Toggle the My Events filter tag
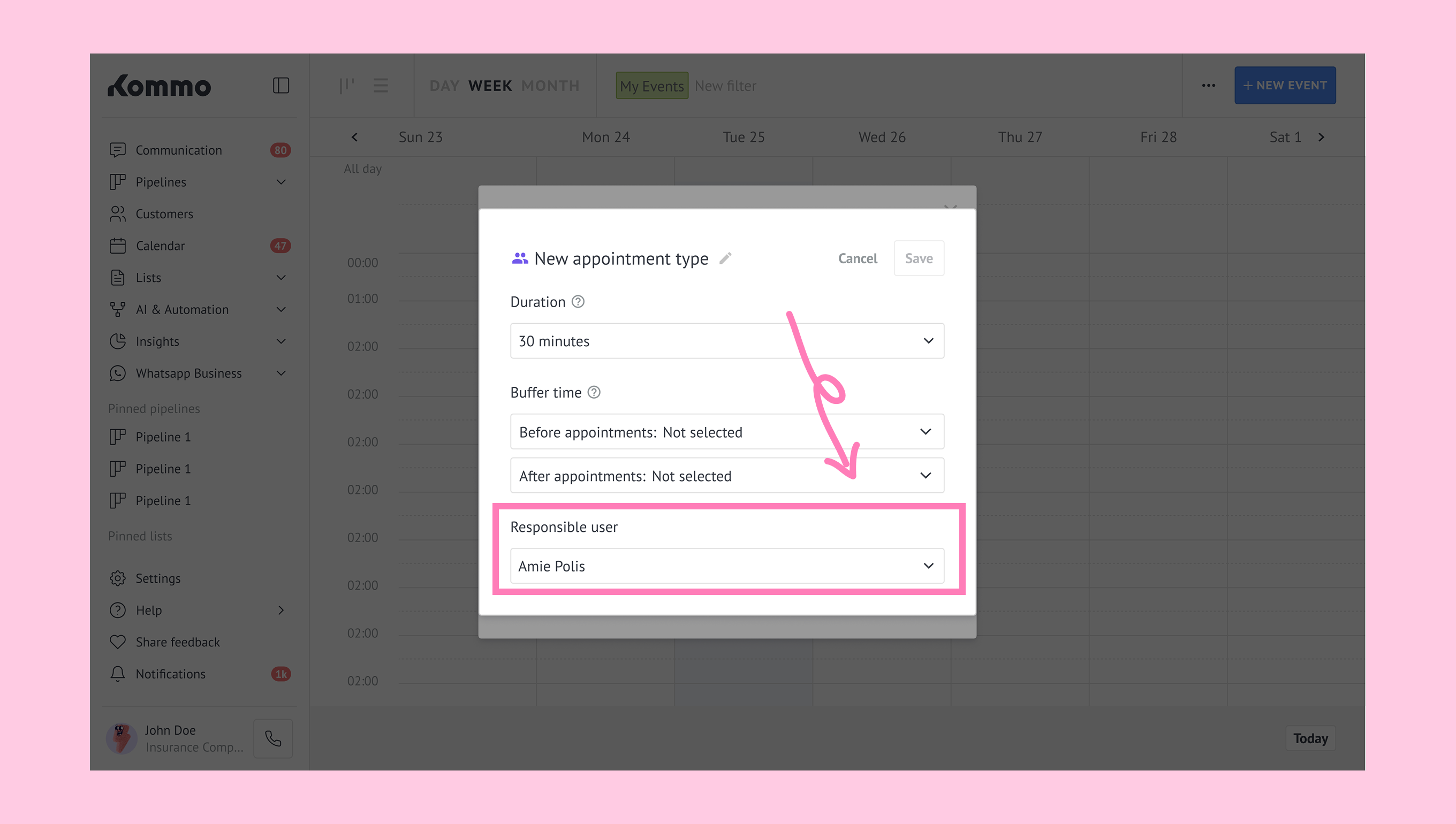1456x824 pixels. (651, 86)
